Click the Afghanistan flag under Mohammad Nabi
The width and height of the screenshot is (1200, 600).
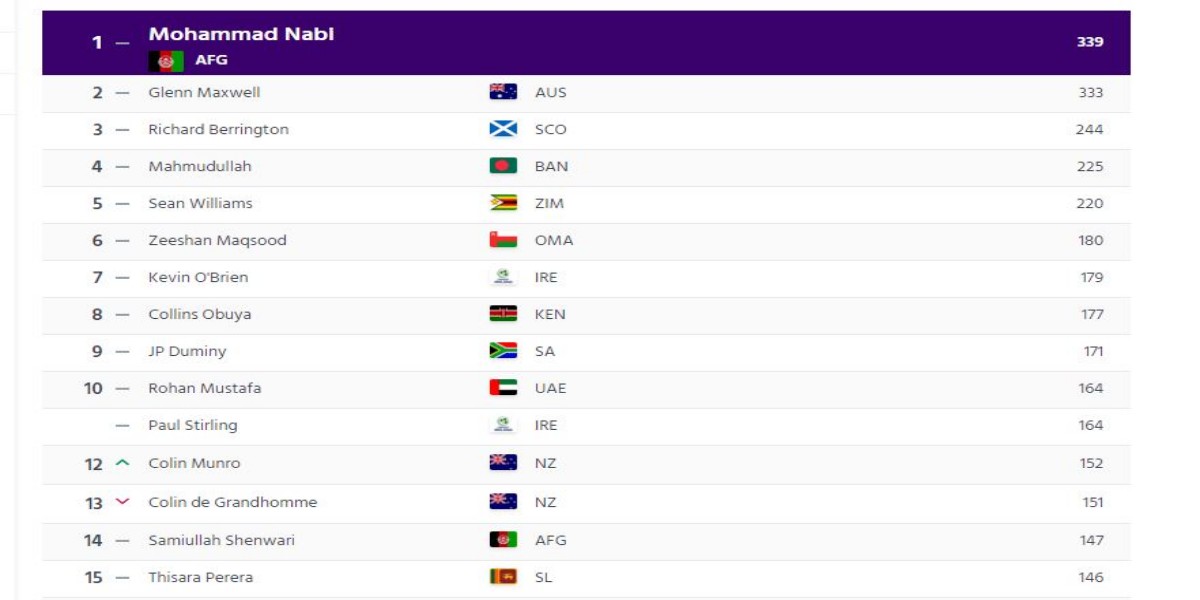[x=166, y=61]
